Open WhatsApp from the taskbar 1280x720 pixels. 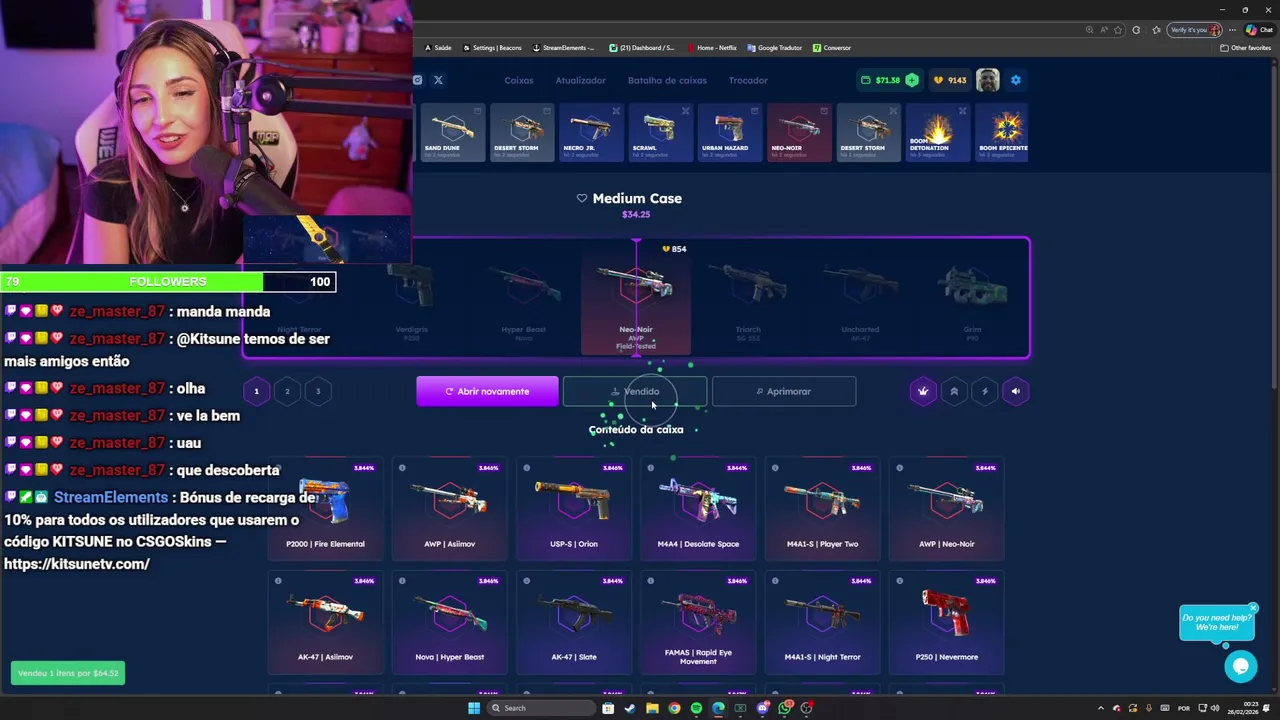[785, 708]
